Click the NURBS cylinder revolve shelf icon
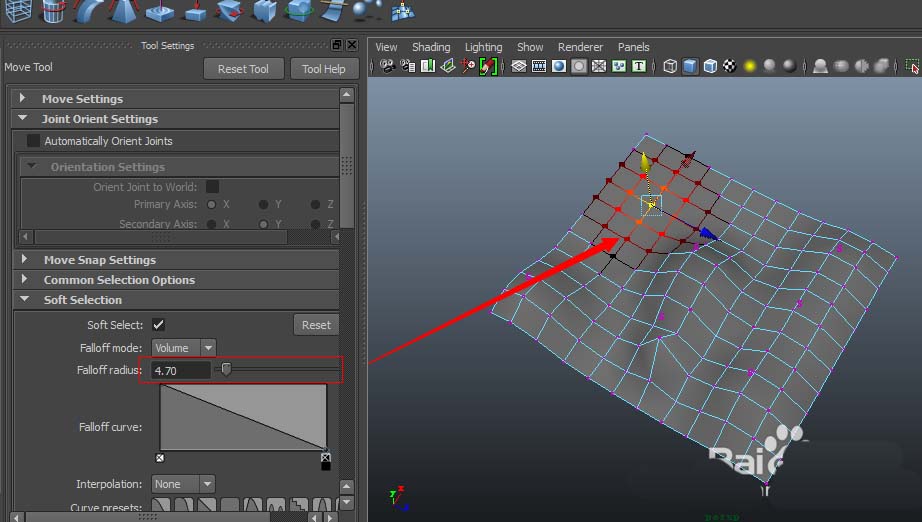Image resolution: width=922 pixels, height=522 pixels. pos(54,11)
